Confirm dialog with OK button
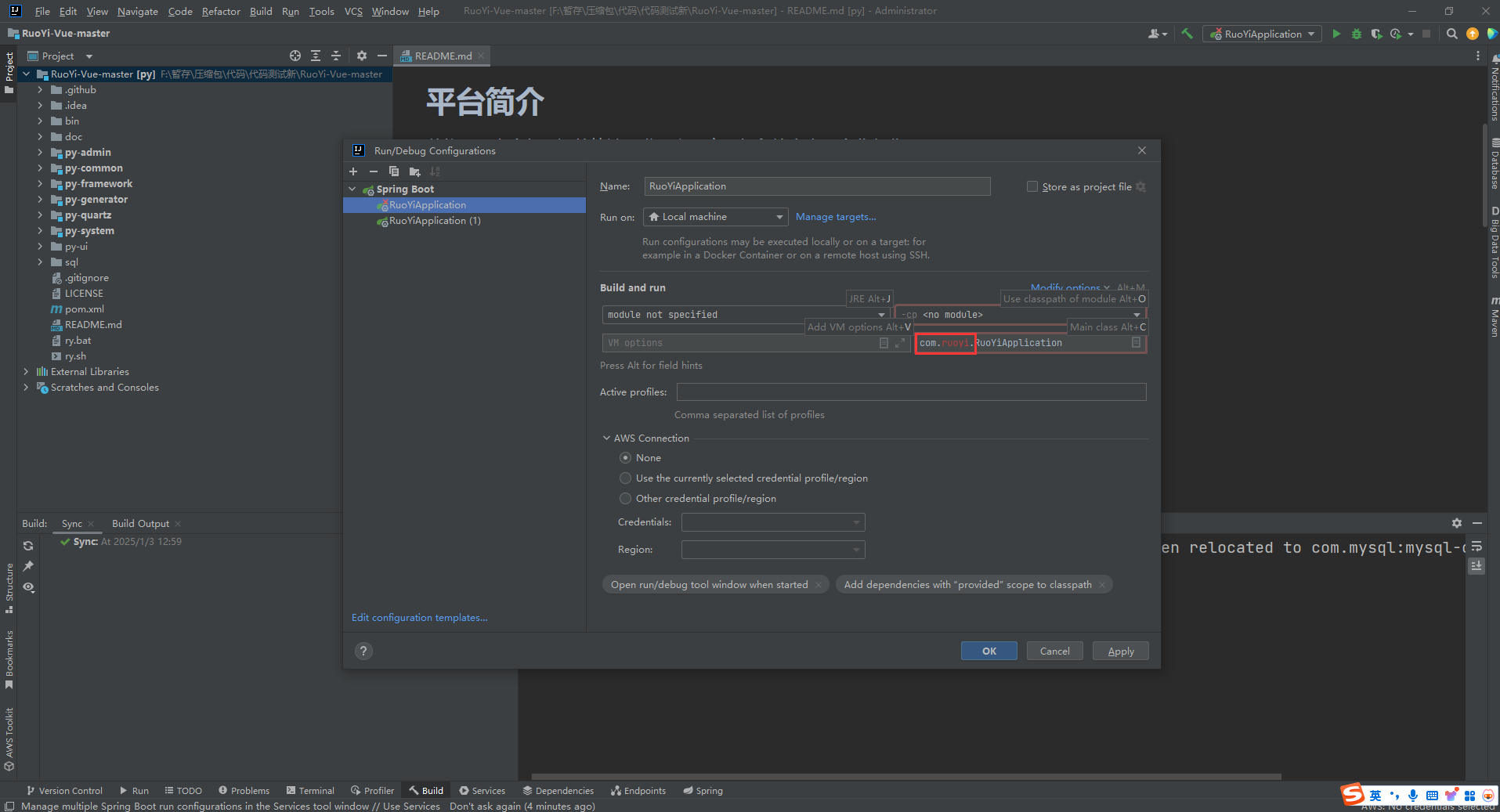 [989, 651]
